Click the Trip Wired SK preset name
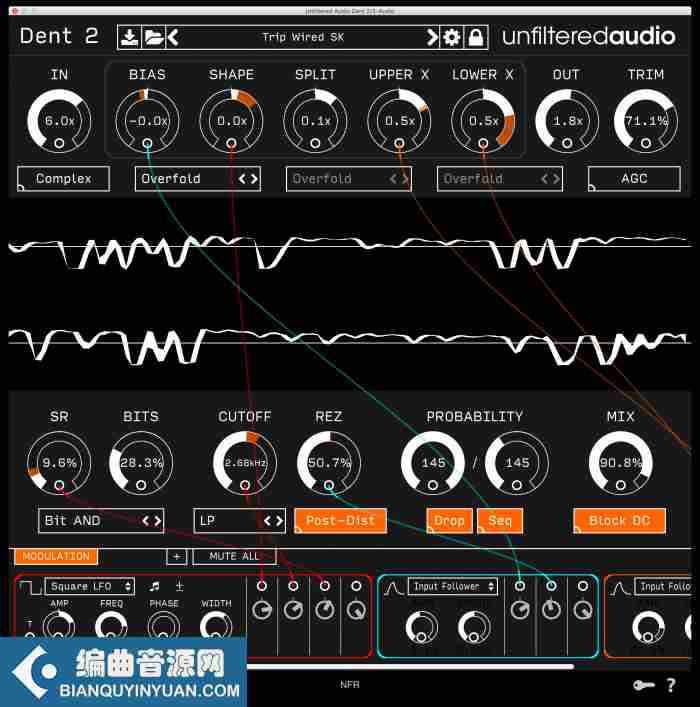 [x=303, y=37]
